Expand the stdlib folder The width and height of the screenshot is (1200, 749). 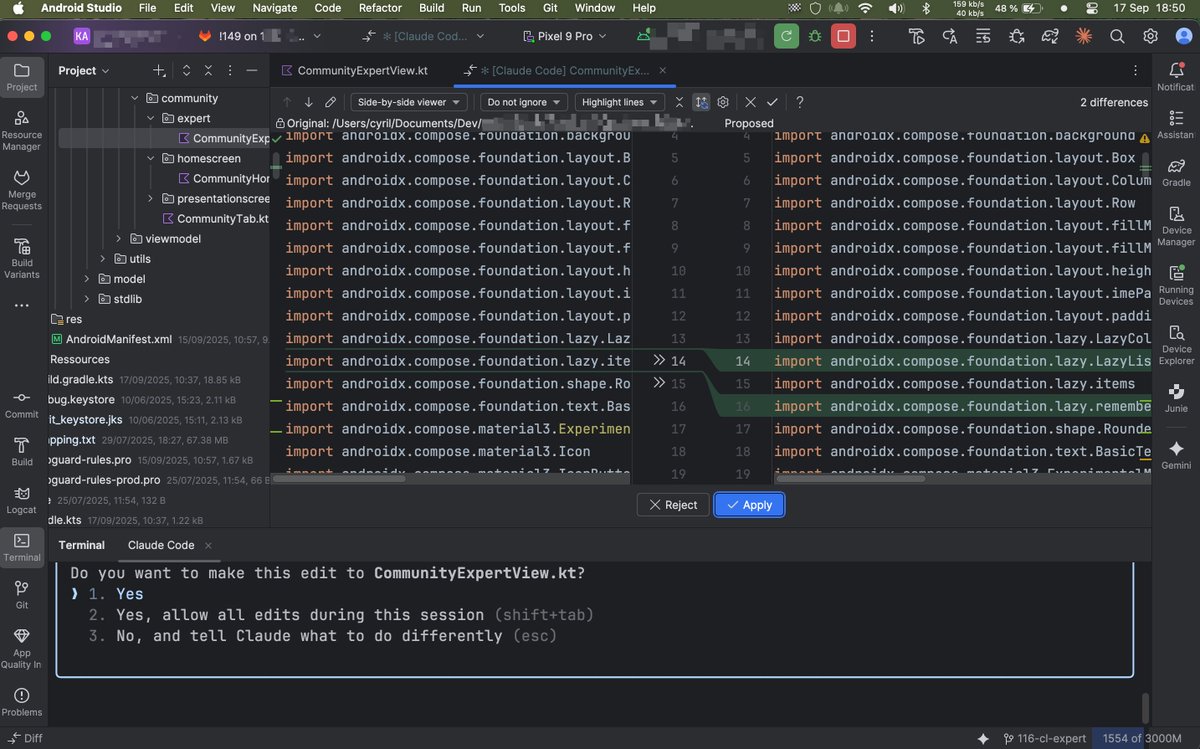pos(87,299)
